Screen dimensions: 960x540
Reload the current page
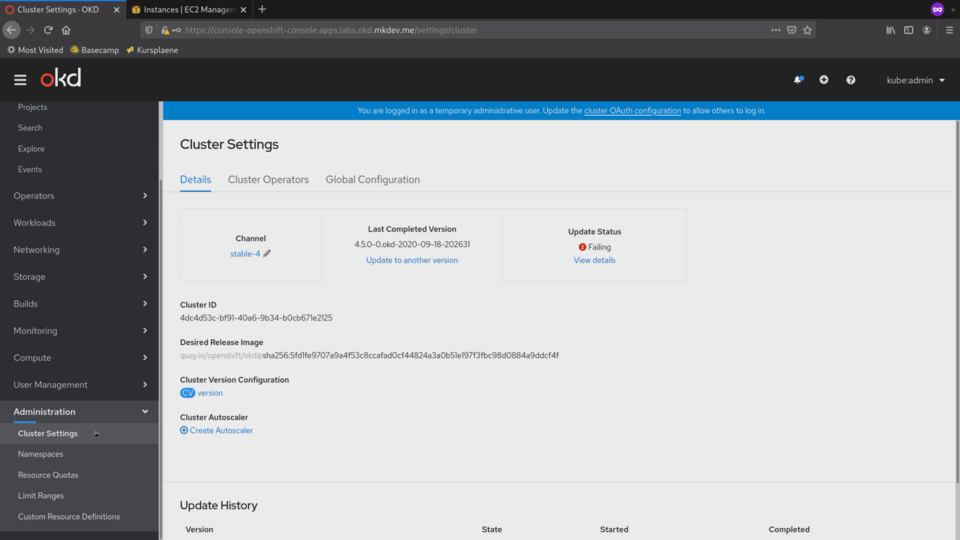point(48,30)
